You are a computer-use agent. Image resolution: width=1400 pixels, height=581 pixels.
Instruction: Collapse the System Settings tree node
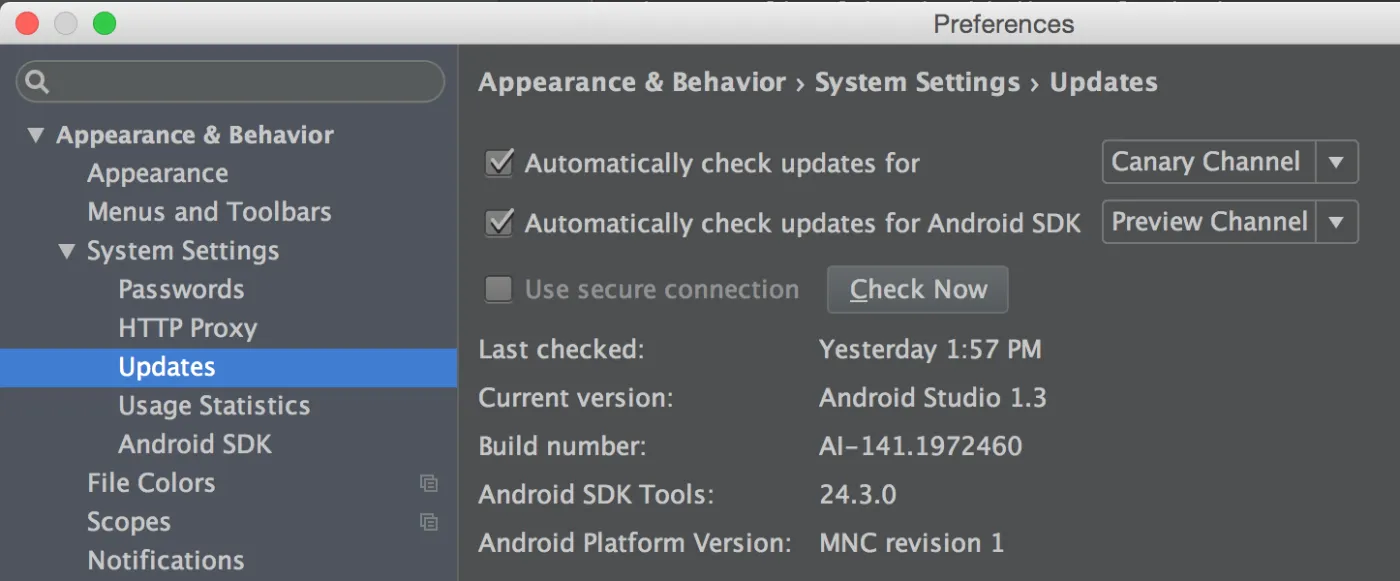point(67,251)
